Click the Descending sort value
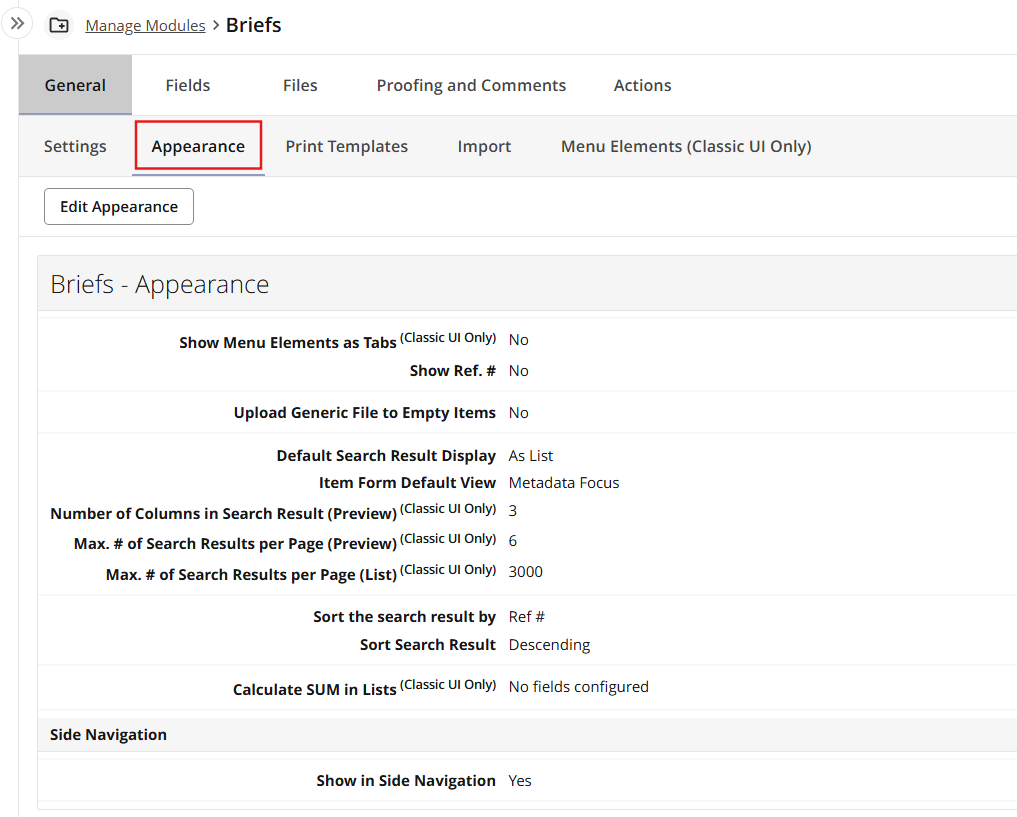This screenshot has height=817, width=1017. (549, 645)
